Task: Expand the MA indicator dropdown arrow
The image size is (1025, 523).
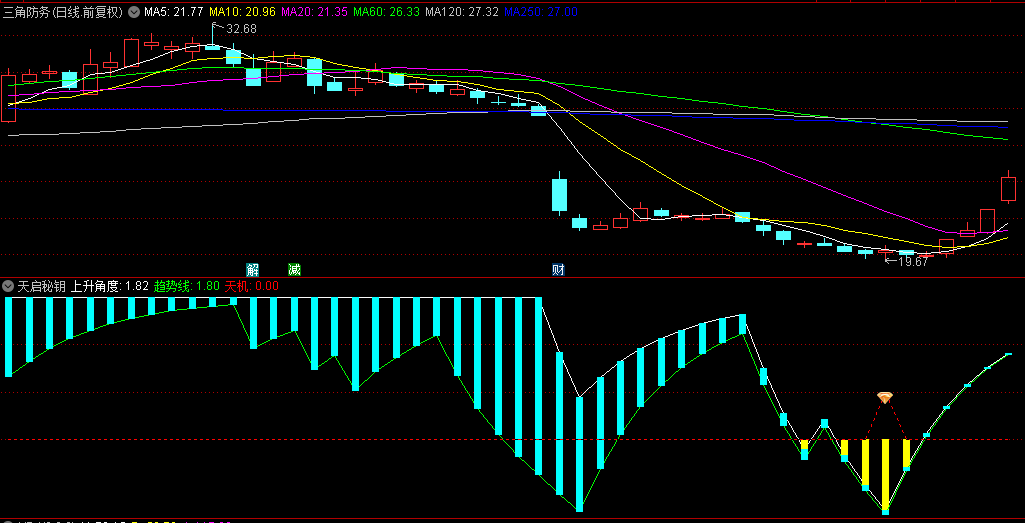Action: pyautogui.click(x=134, y=12)
